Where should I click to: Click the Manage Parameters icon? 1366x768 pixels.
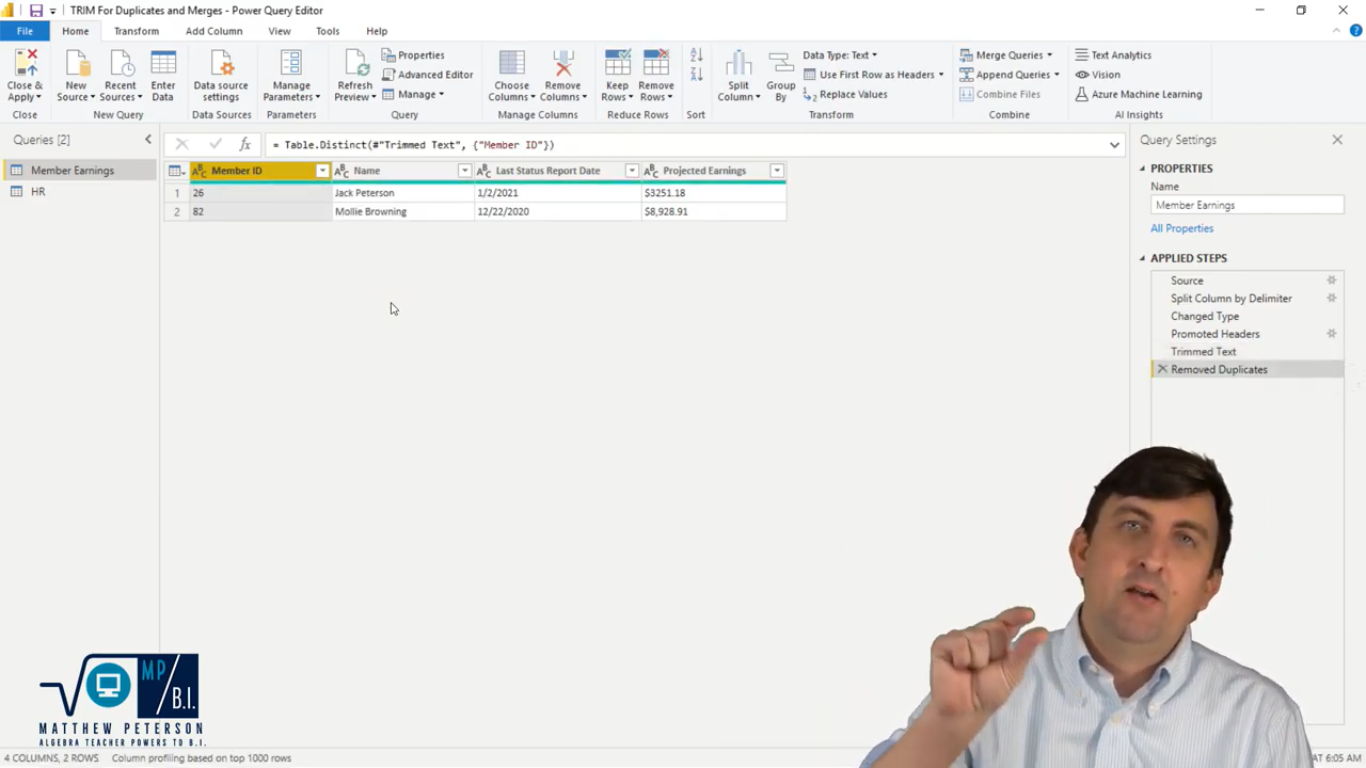click(291, 64)
